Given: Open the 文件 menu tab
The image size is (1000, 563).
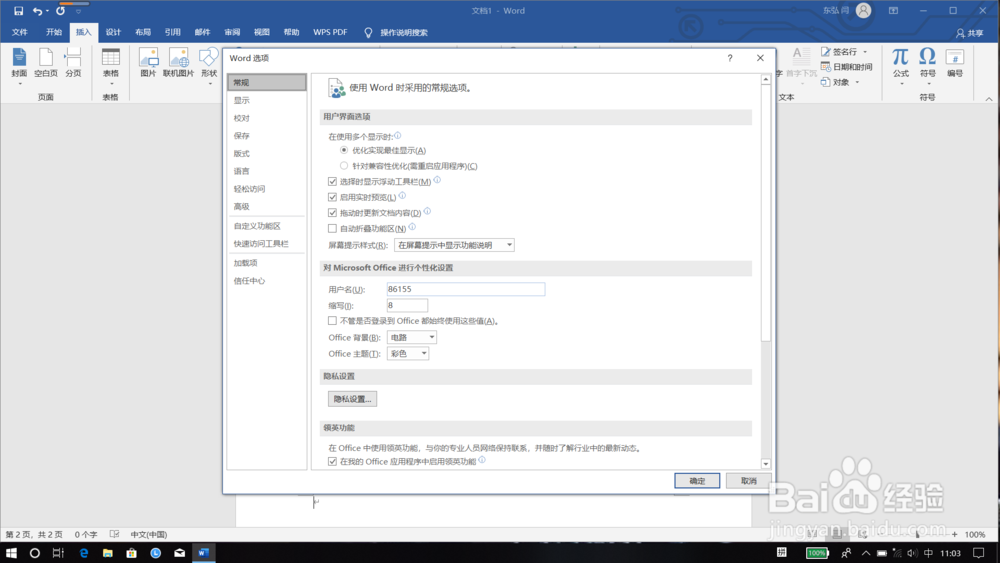Looking at the screenshot, I should pyautogui.click(x=20, y=33).
